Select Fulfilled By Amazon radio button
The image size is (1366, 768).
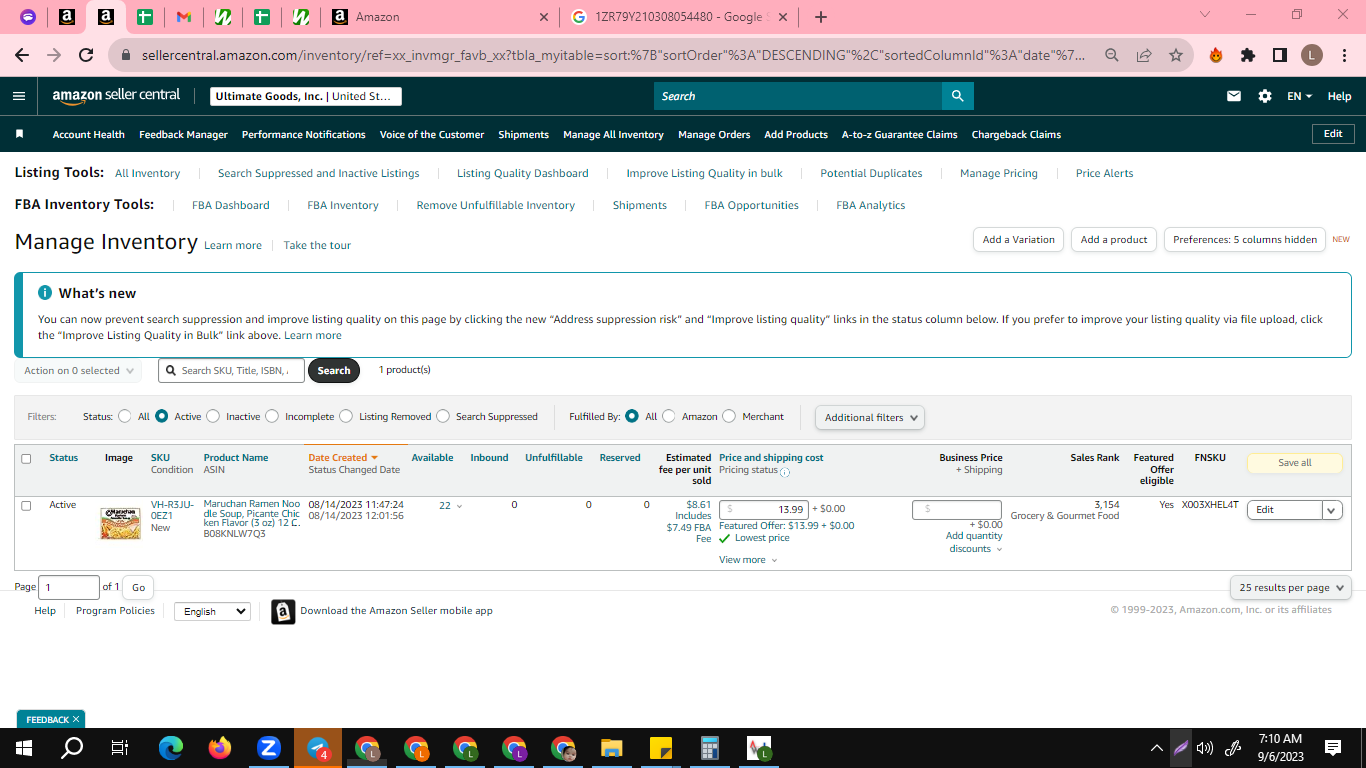[x=669, y=416]
